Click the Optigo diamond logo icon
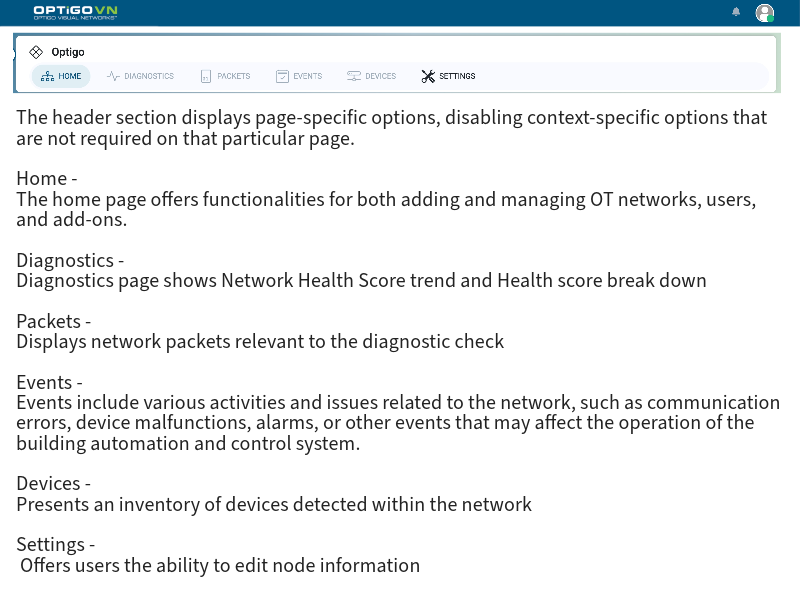The width and height of the screenshot is (800, 600). click(x=36, y=51)
